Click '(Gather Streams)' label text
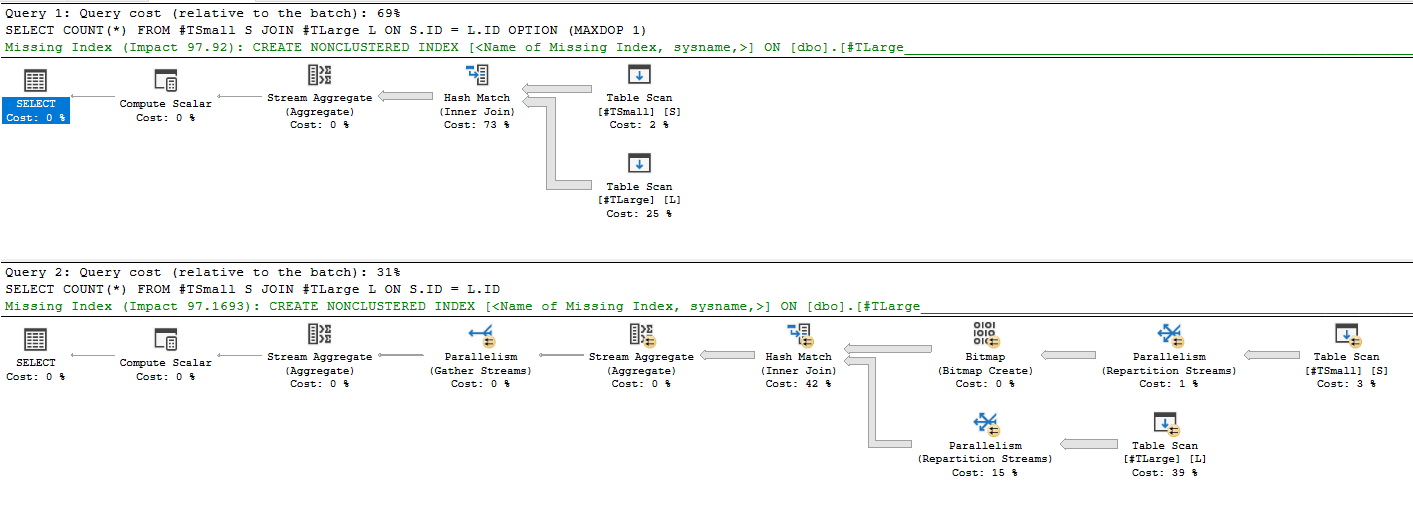The height and width of the screenshot is (509, 1413). pos(481,371)
